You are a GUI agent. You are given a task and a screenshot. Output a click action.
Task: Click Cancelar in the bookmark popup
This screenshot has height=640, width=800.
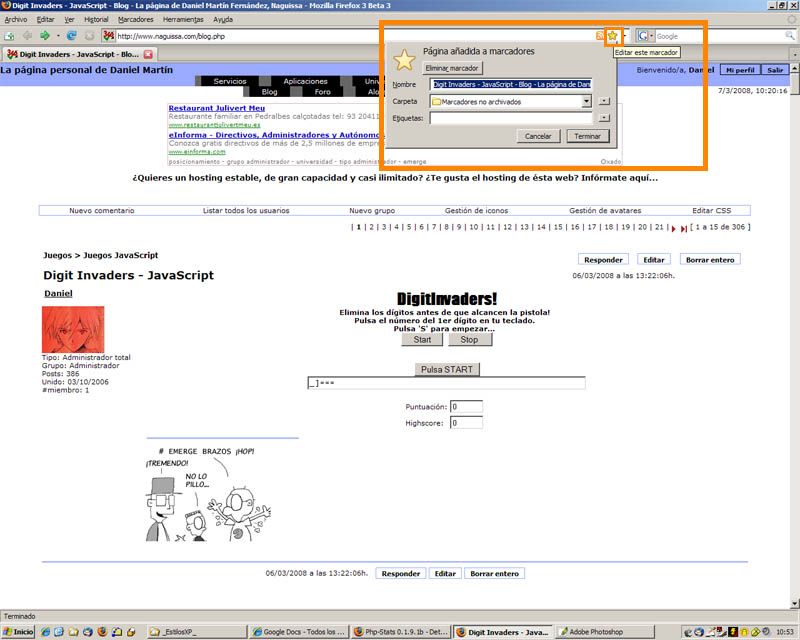click(x=538, y=136)
